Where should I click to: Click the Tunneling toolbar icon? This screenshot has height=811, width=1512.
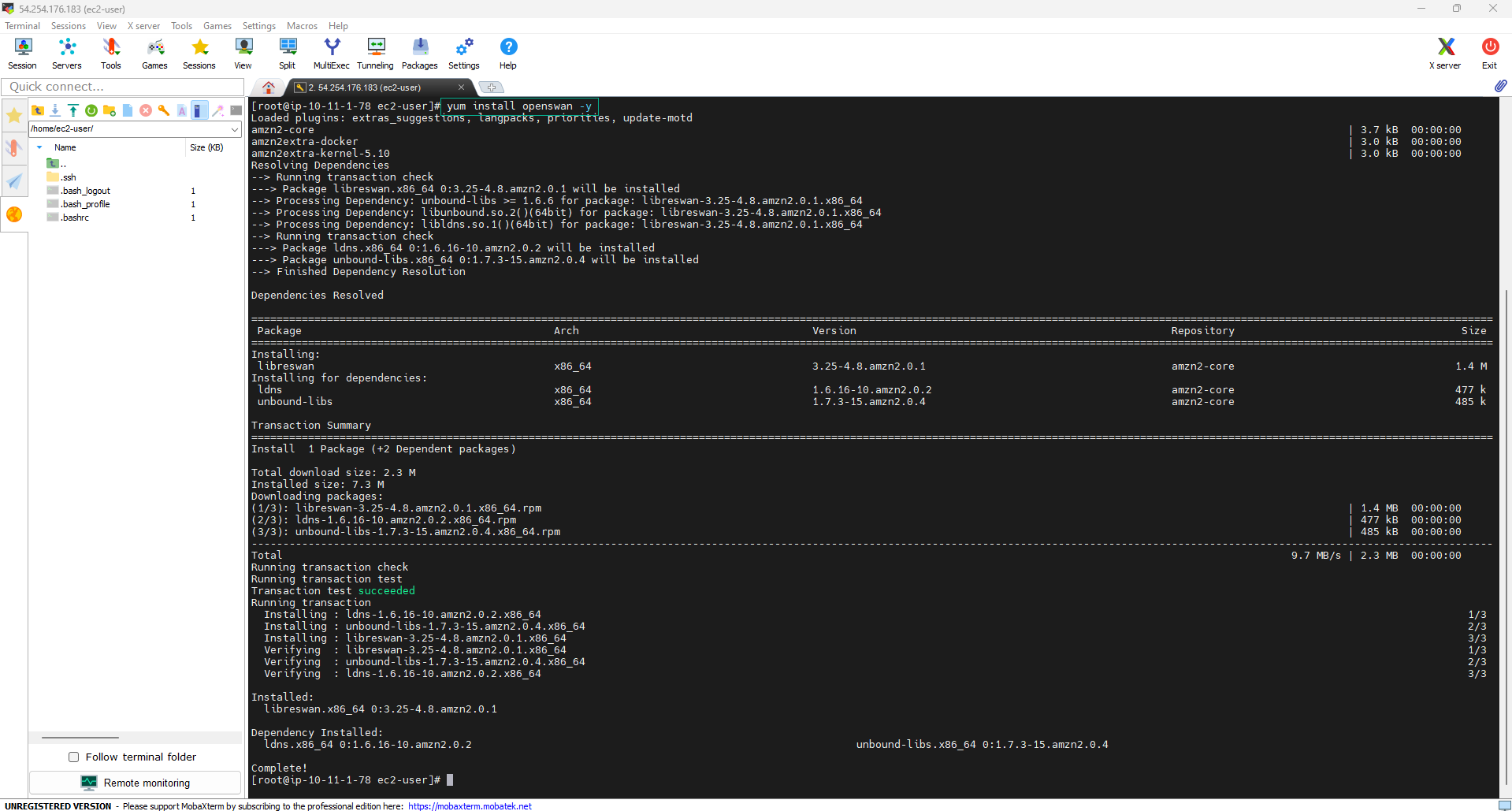tap(375, 54)
